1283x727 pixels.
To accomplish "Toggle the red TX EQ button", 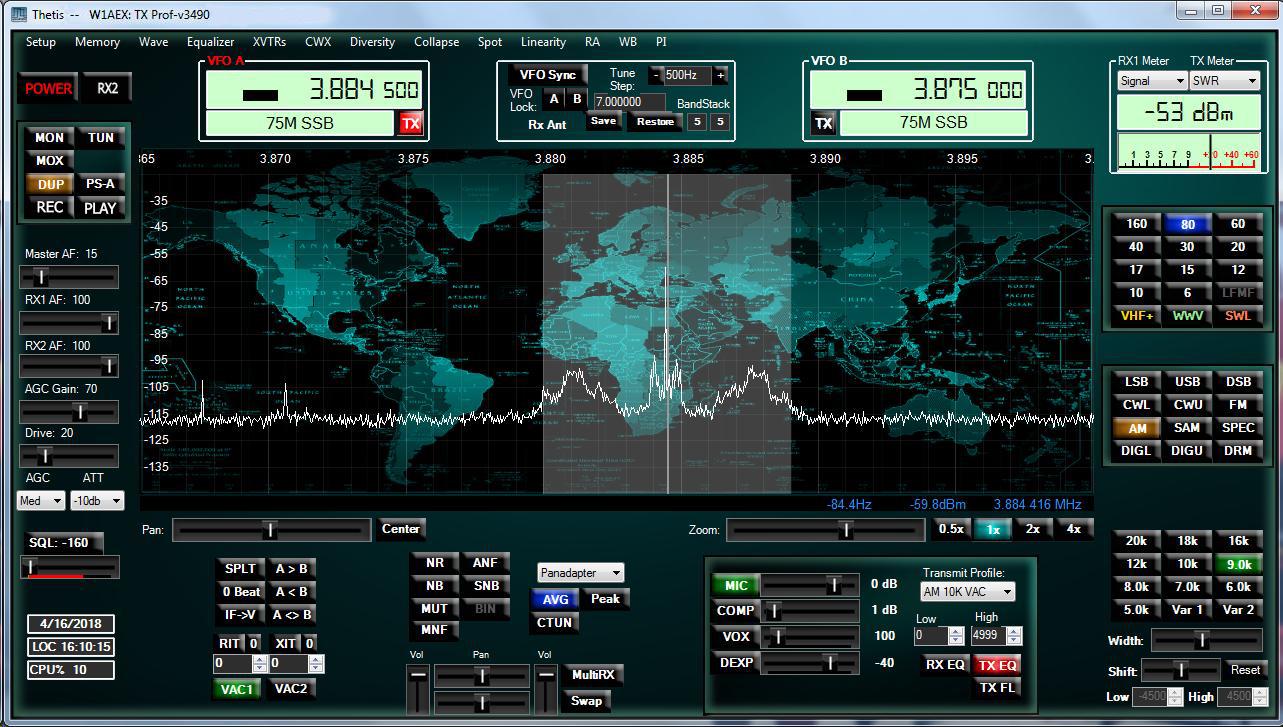I will 996,665.
